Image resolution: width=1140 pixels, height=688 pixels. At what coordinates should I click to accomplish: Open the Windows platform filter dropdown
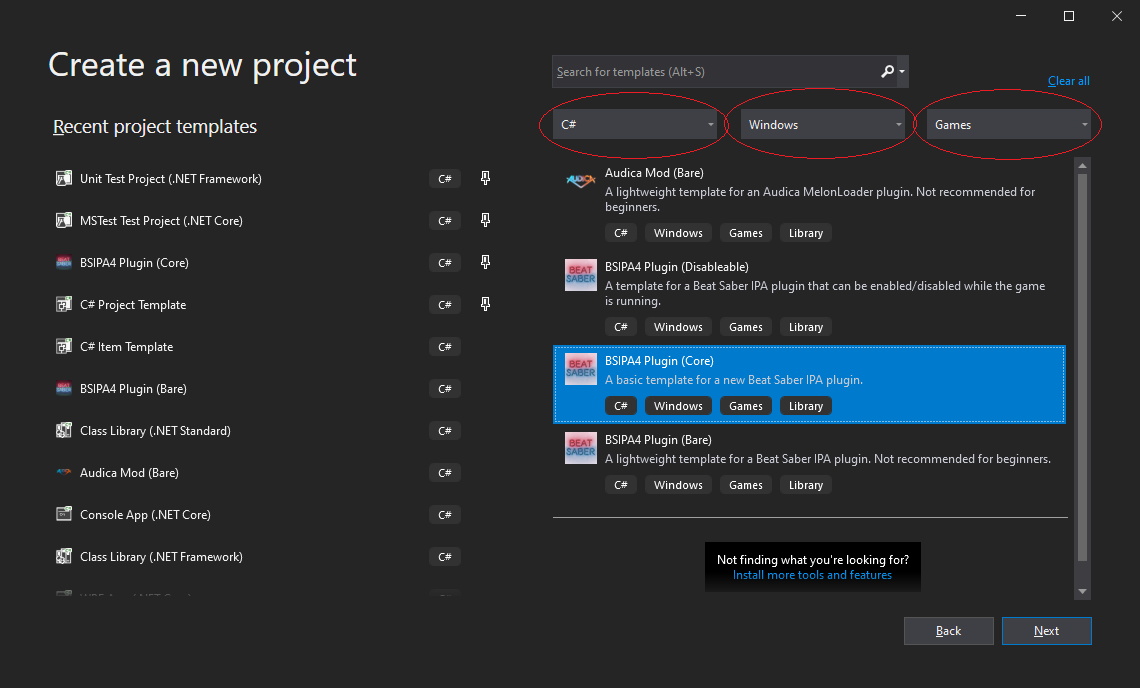pos(822,124)
